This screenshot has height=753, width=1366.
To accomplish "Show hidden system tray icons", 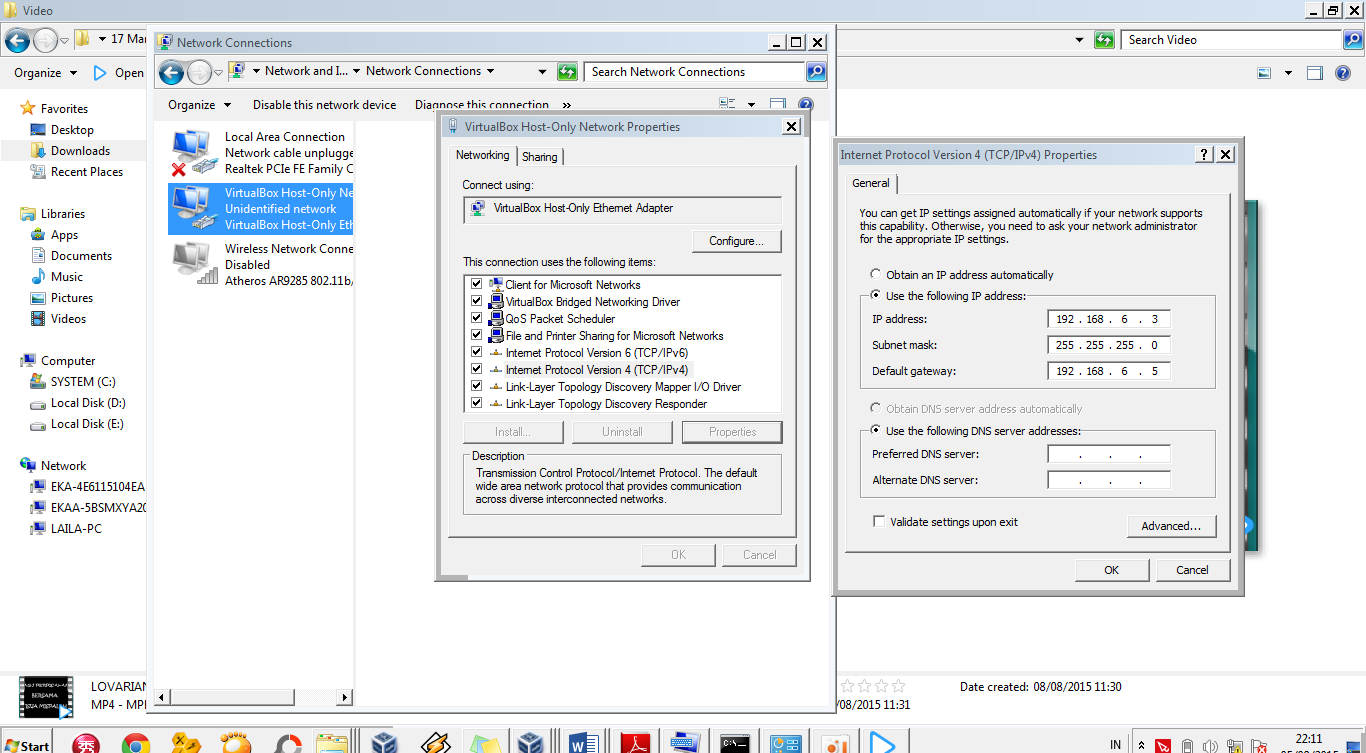I will click(1141, 745).
